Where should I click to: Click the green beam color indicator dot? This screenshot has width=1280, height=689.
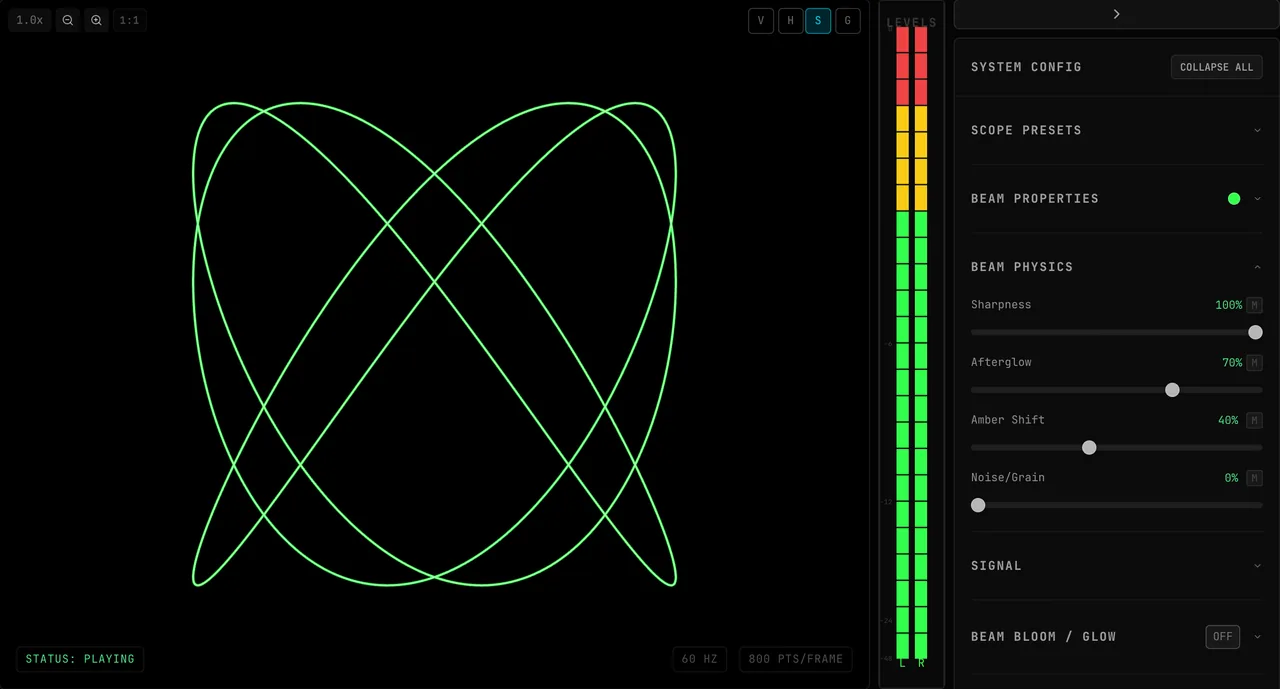point(1234,199)
